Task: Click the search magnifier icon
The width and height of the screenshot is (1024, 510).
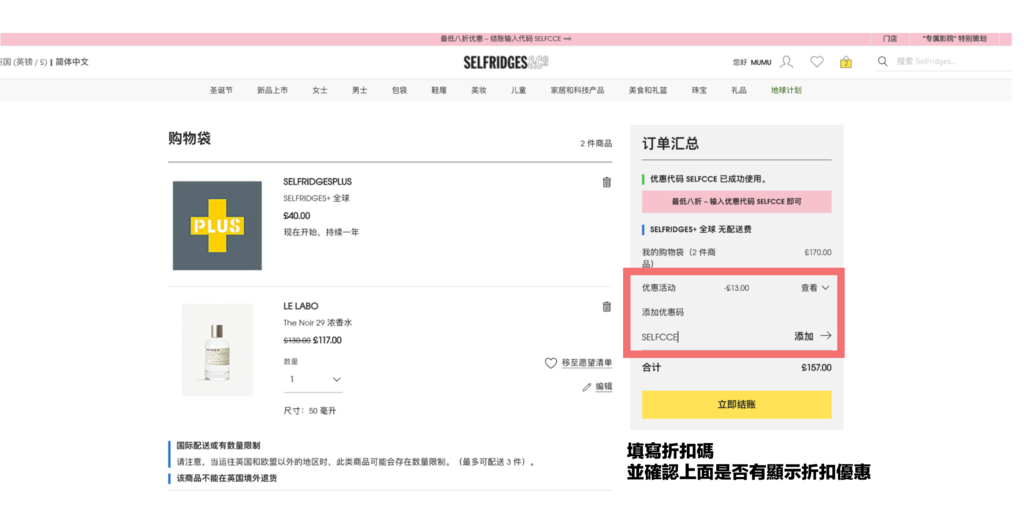Action: coord(883,61)
